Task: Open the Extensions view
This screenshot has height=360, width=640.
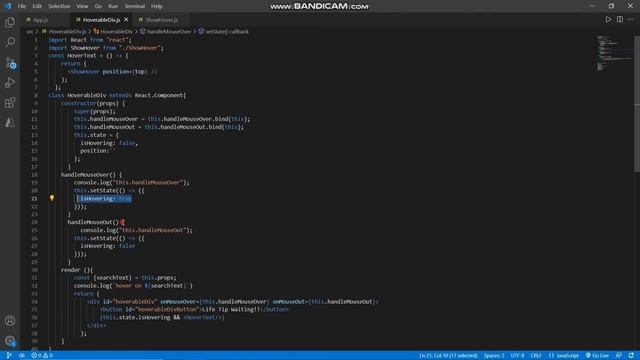Action: point(10,102)
